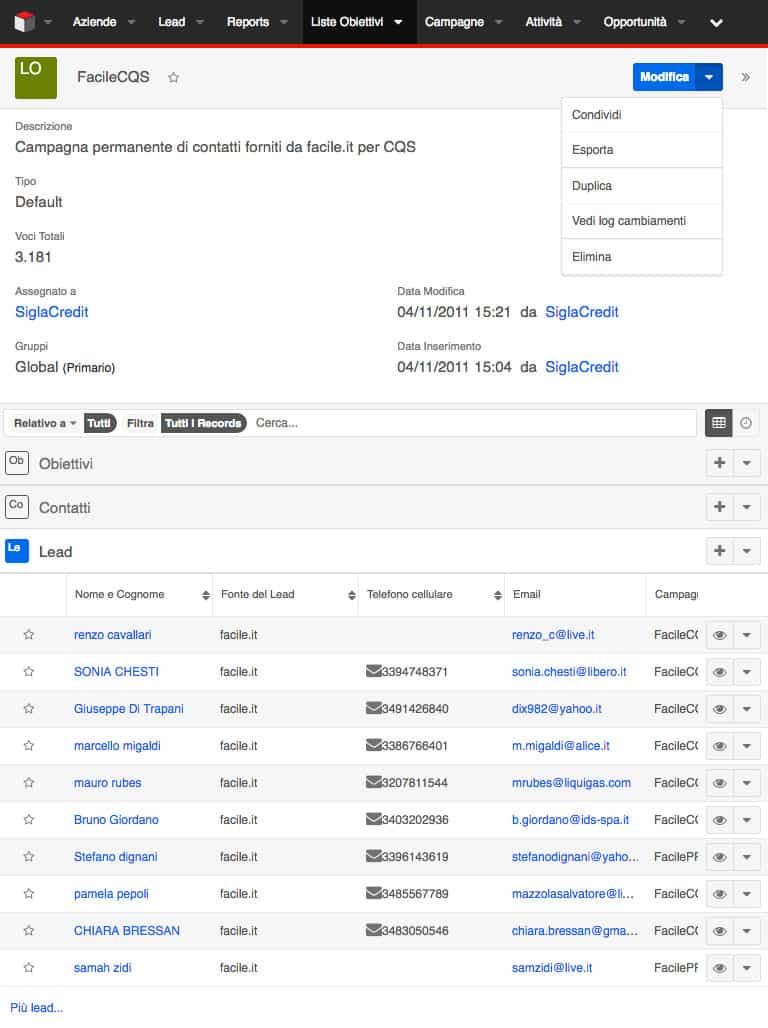Toggle preview for mauro rubes row
The width and height of the screenshot is (768, 1028).
(x=719, y=783)
